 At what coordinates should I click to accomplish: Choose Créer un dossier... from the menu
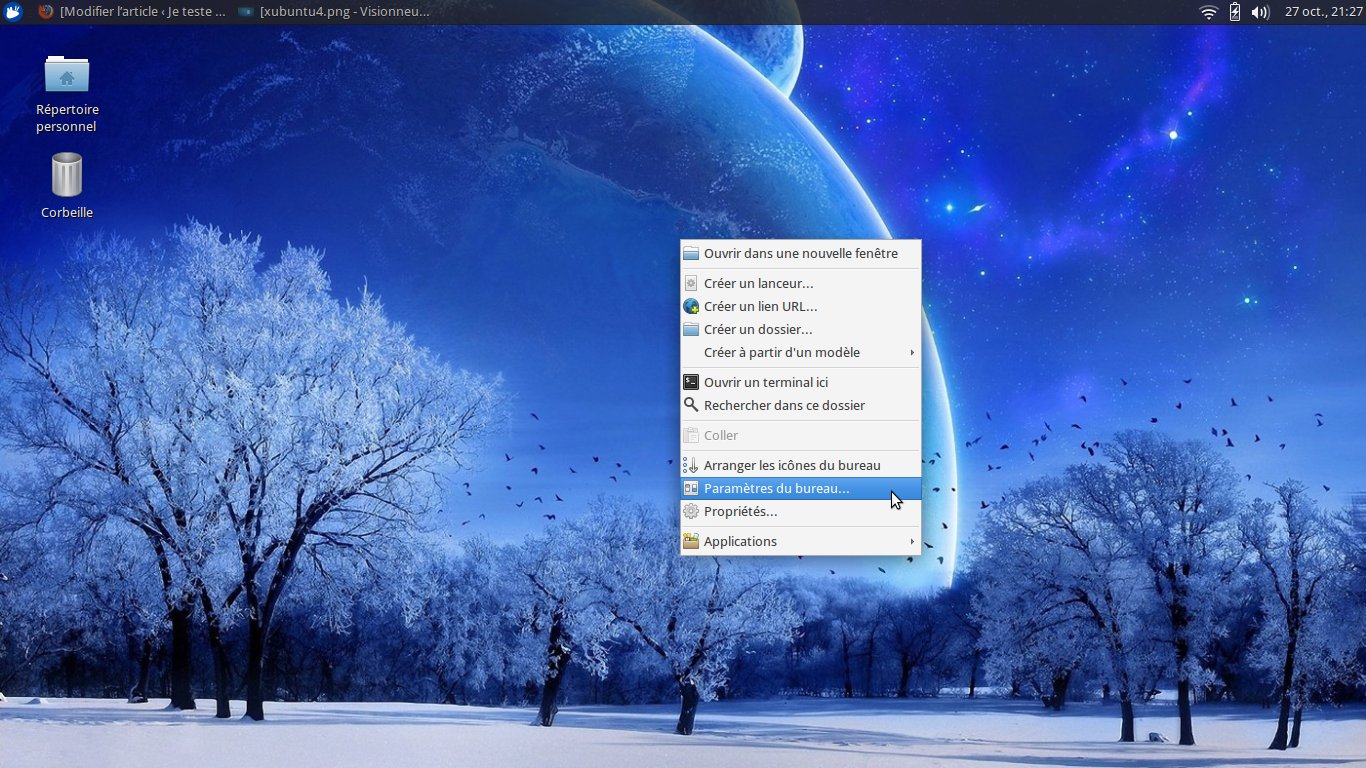(800, 329)
